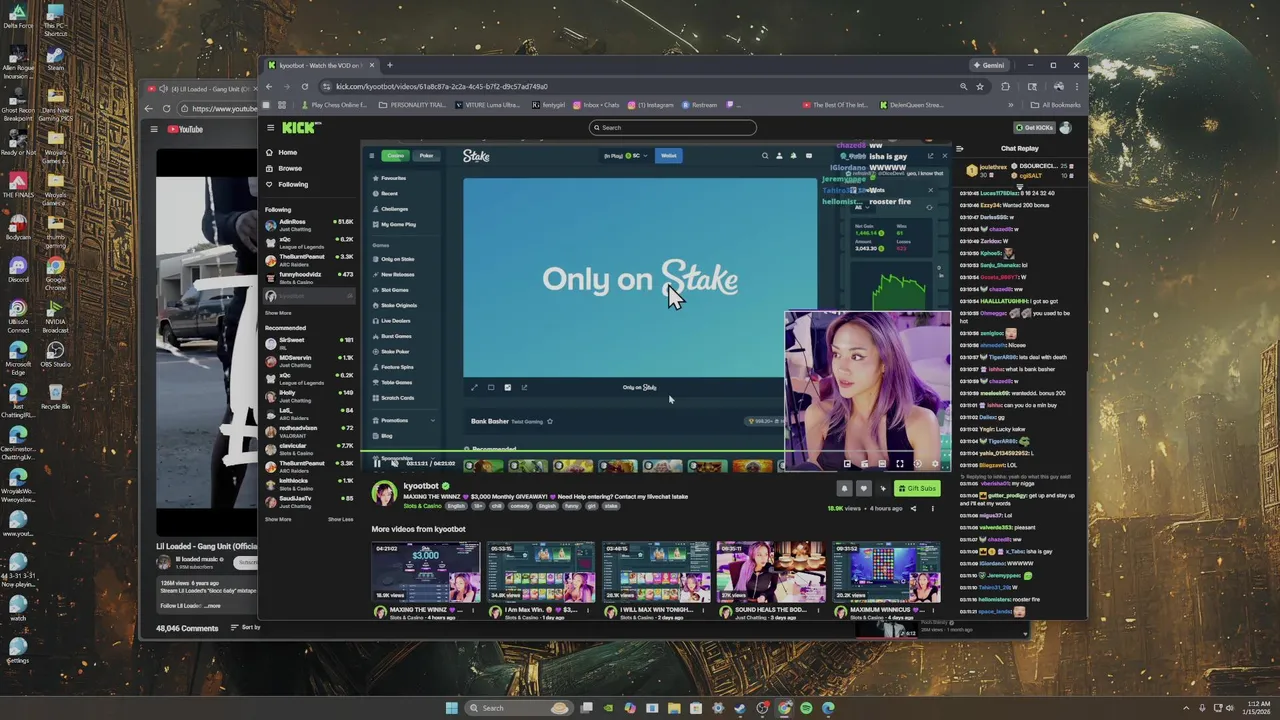This screenshot has width=1280, height=720.
Task: Open a new Chrome tab
Action: (x=389, y=65)
